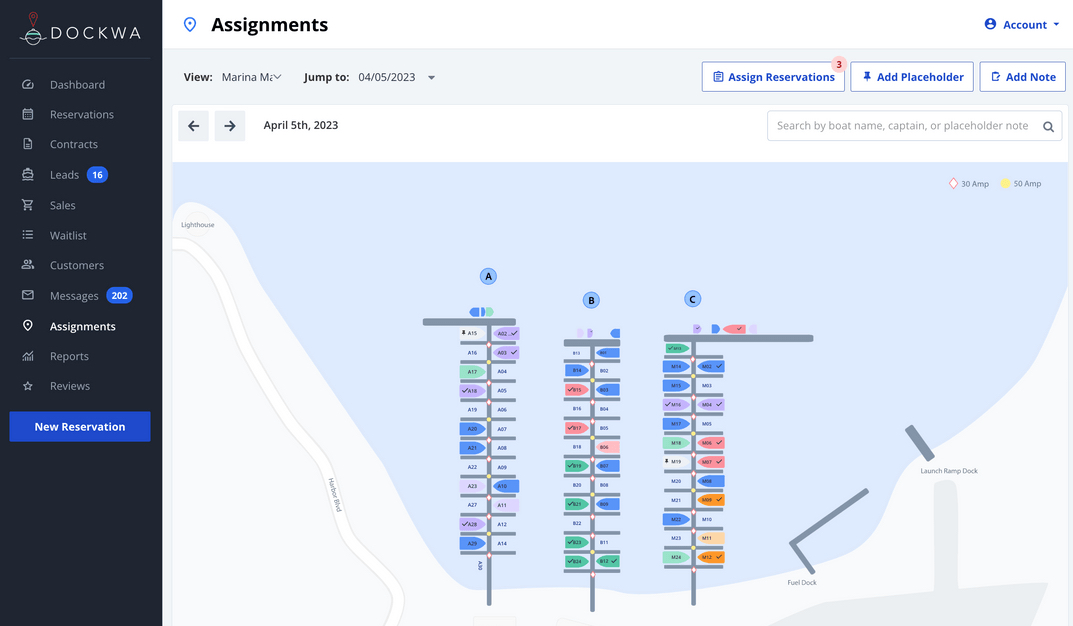Click the empty slip M20

pos(676,481)
